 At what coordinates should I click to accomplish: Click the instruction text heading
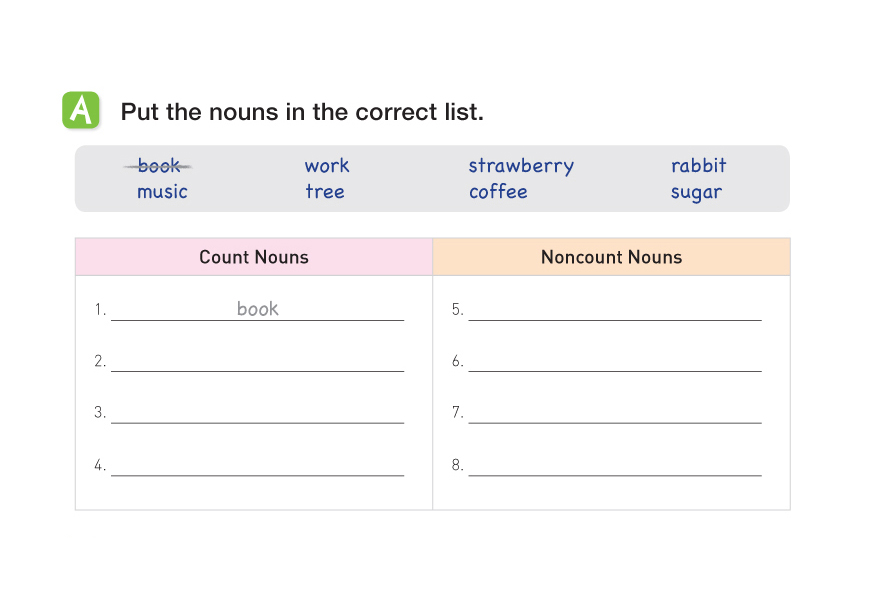[x=302, y=112]
